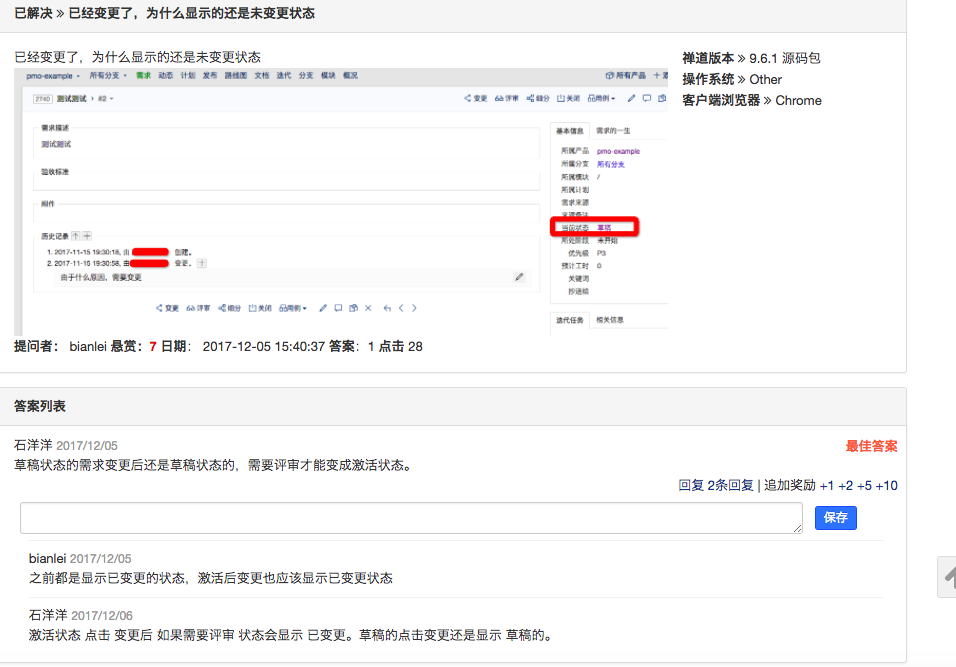Click the blue 保存 button
Screen dimensions: 956x667
835,518
